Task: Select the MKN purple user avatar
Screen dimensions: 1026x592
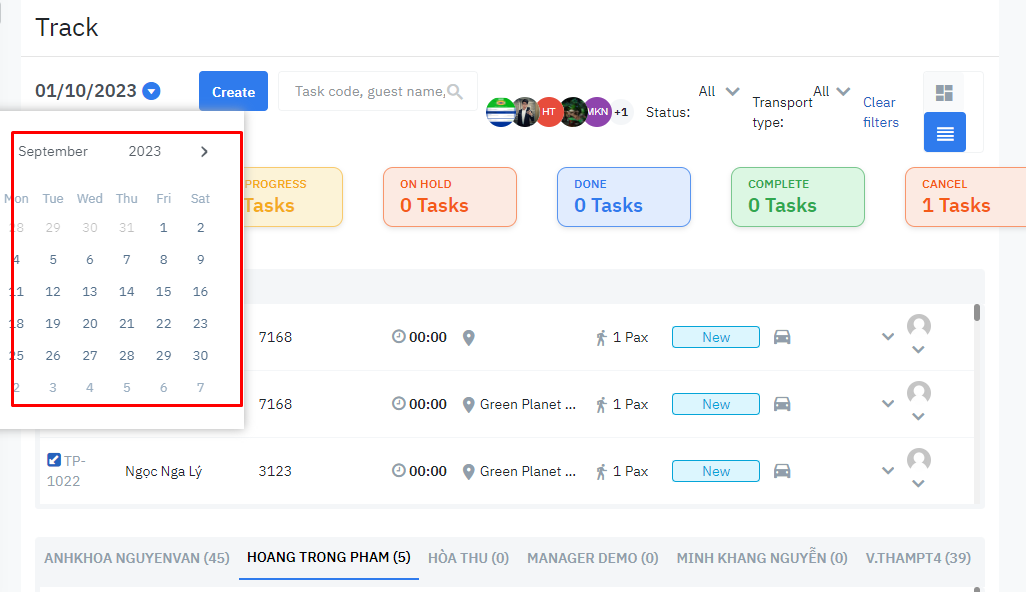Action: pyautogui.click(x=597, y=112)
